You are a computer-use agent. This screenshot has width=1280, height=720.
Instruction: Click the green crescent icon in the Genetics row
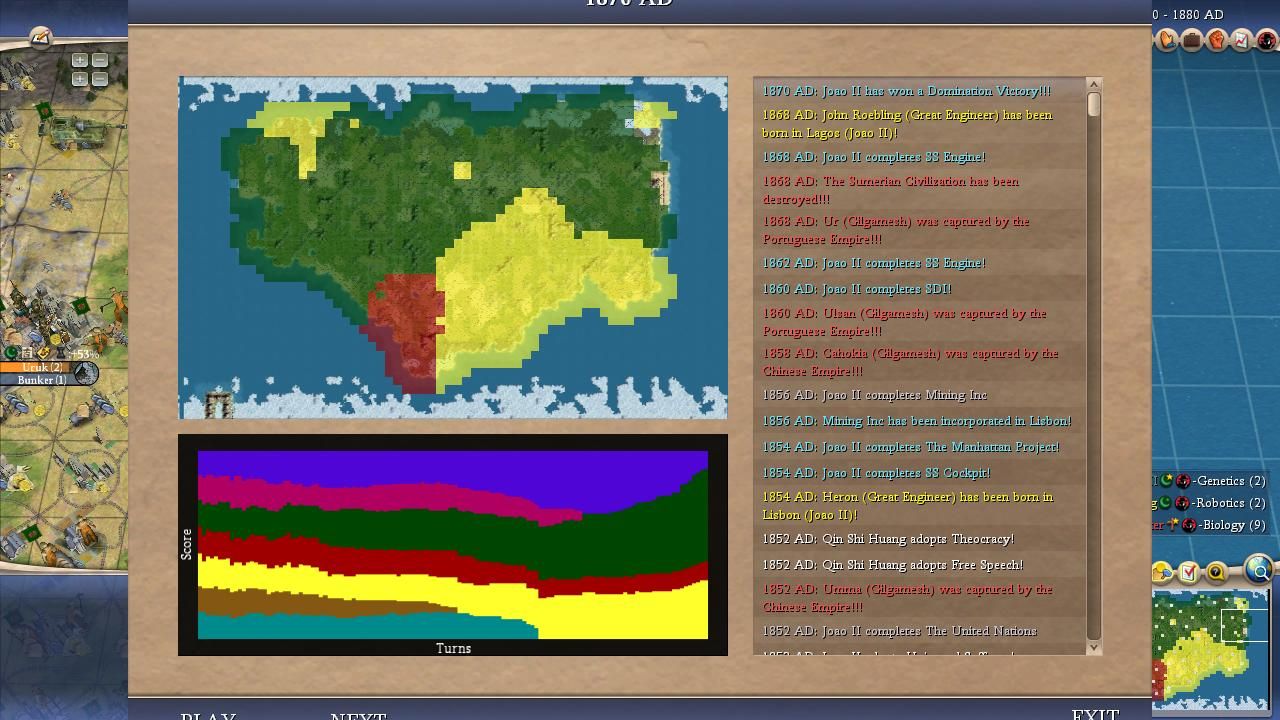point(1166,481)
